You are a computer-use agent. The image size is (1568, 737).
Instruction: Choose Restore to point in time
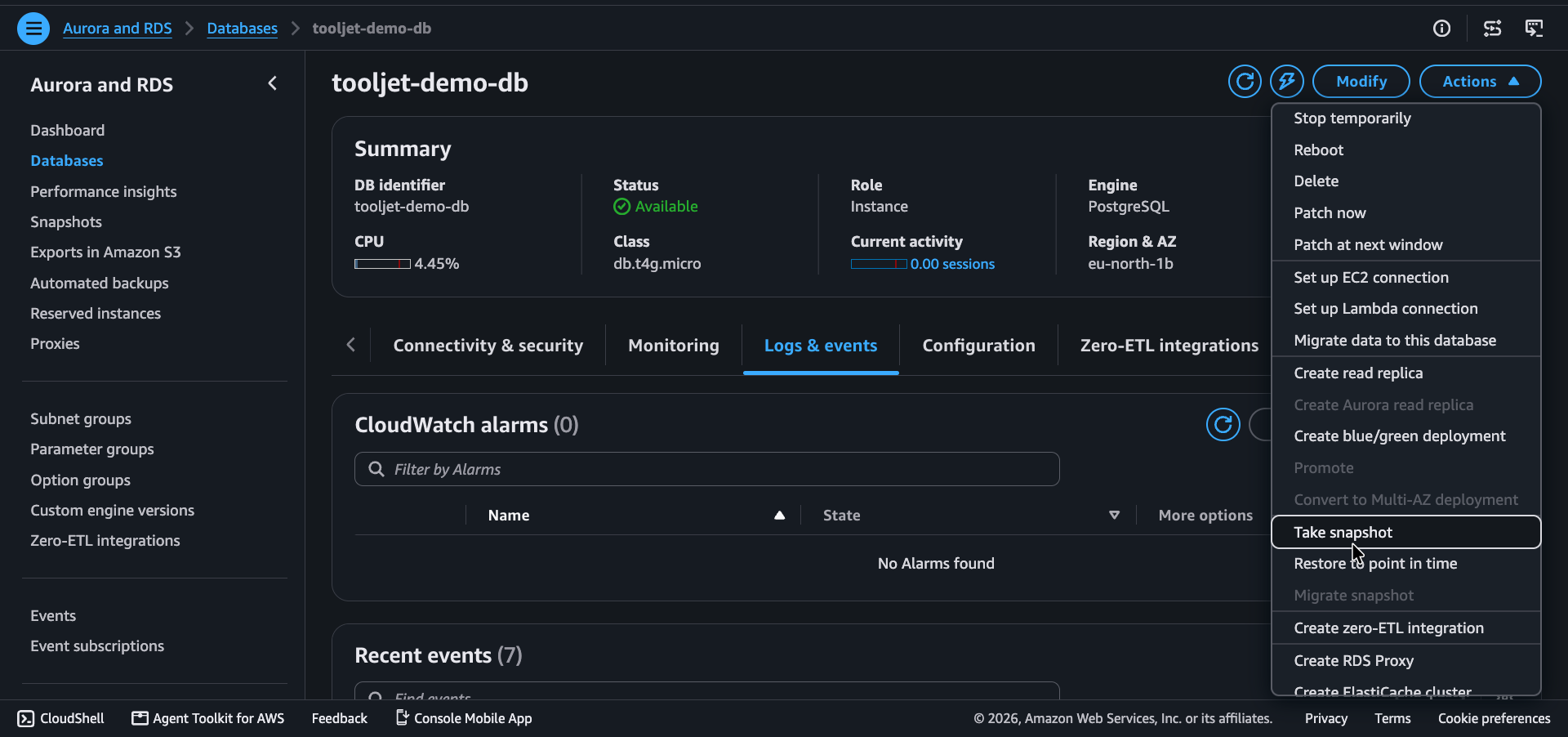tap(1406, 564)
